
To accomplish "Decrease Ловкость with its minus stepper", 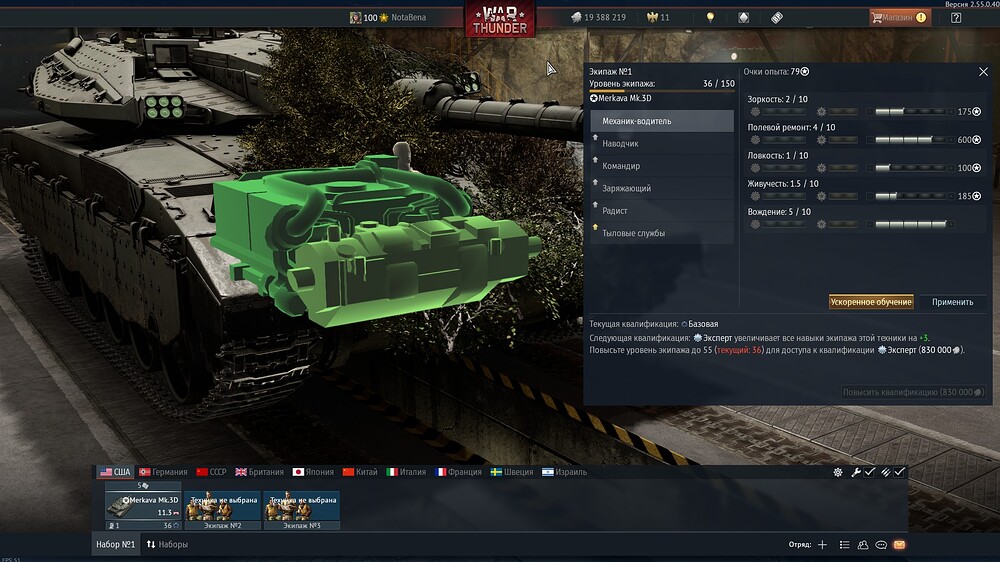I will (x=870, y=168).
